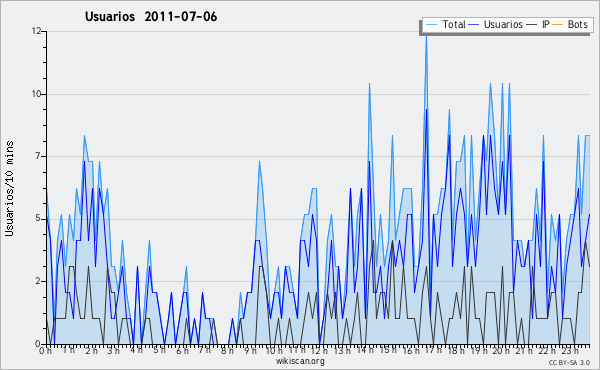Click the y-axis value '0' at origin
The image size is (600, 370).
38,343
